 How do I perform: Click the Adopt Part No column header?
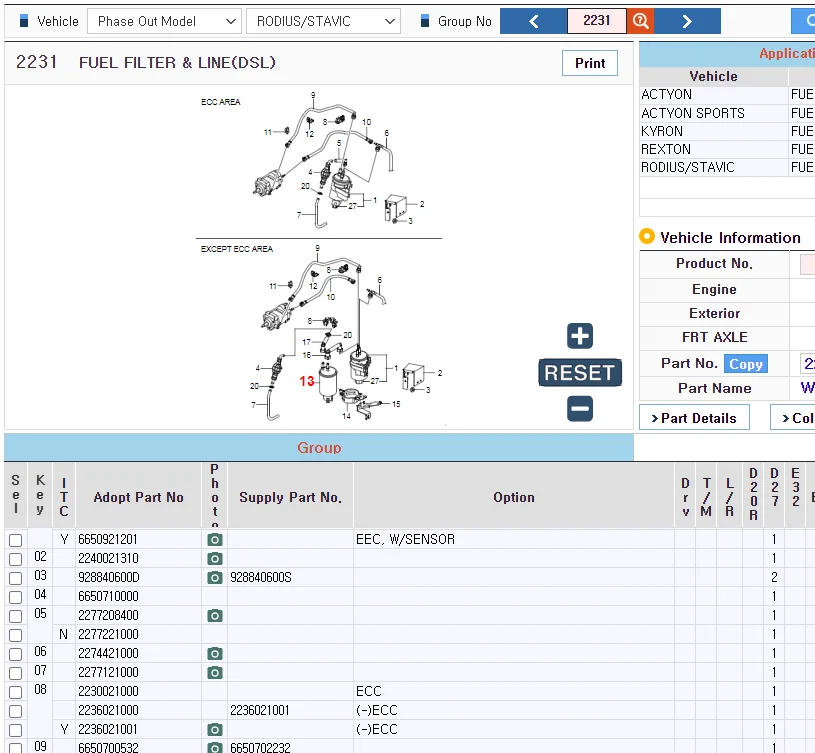point(138,497)
